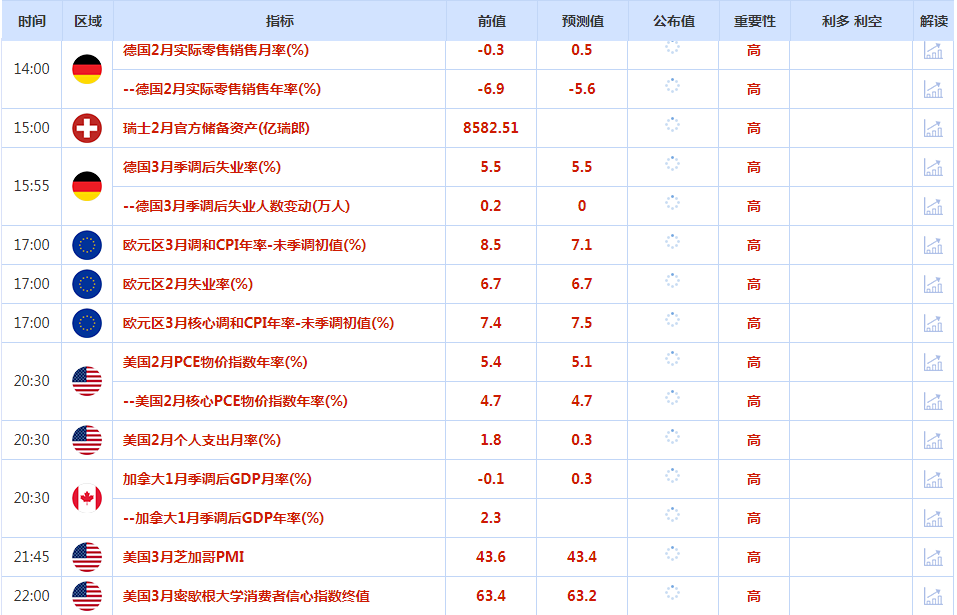This screenshot has width=957, height=615.
Task: Open indicator 欧元区3月调和CPI年率-未季调初值(%)
Action: coord(244,245)
